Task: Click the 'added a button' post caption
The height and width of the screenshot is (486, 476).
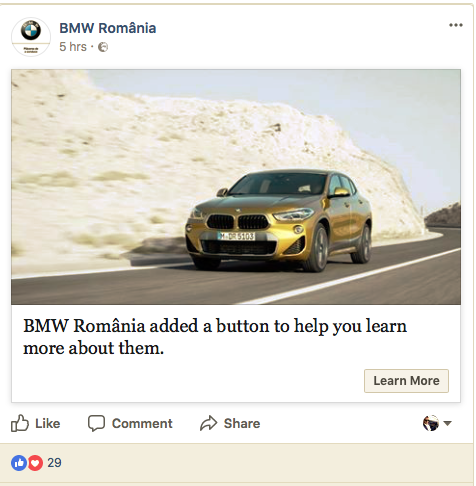Action: 215,337
